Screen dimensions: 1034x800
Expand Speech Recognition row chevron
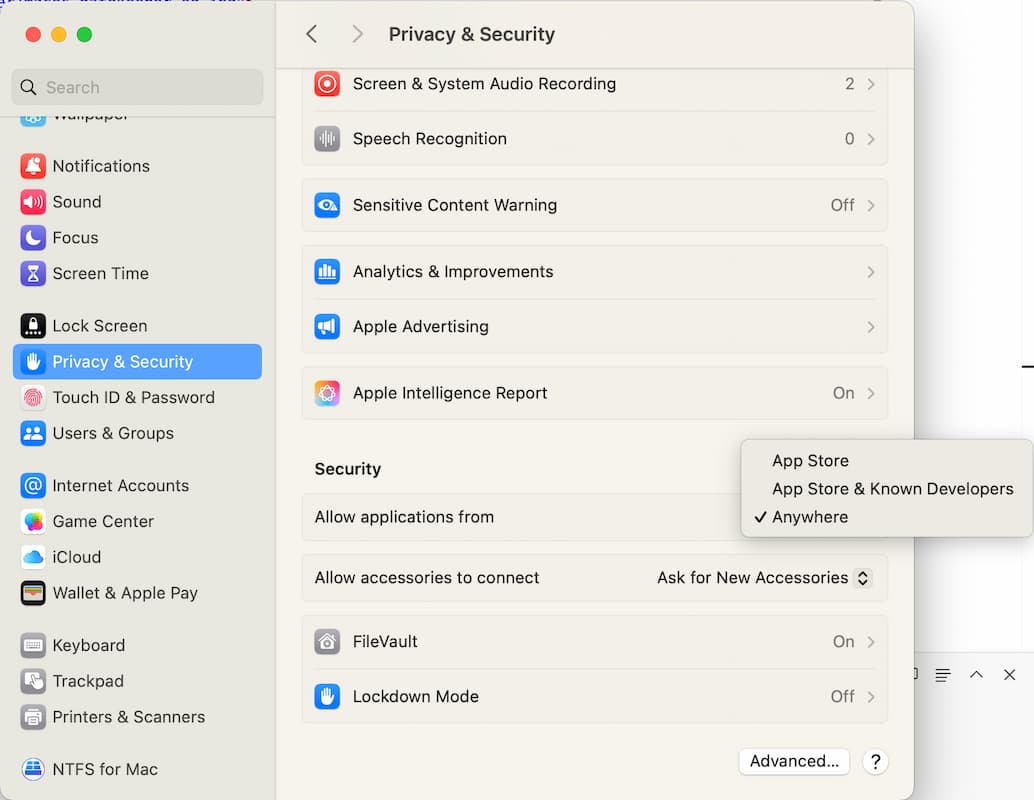pyautogui.click(x=870, y=139)
